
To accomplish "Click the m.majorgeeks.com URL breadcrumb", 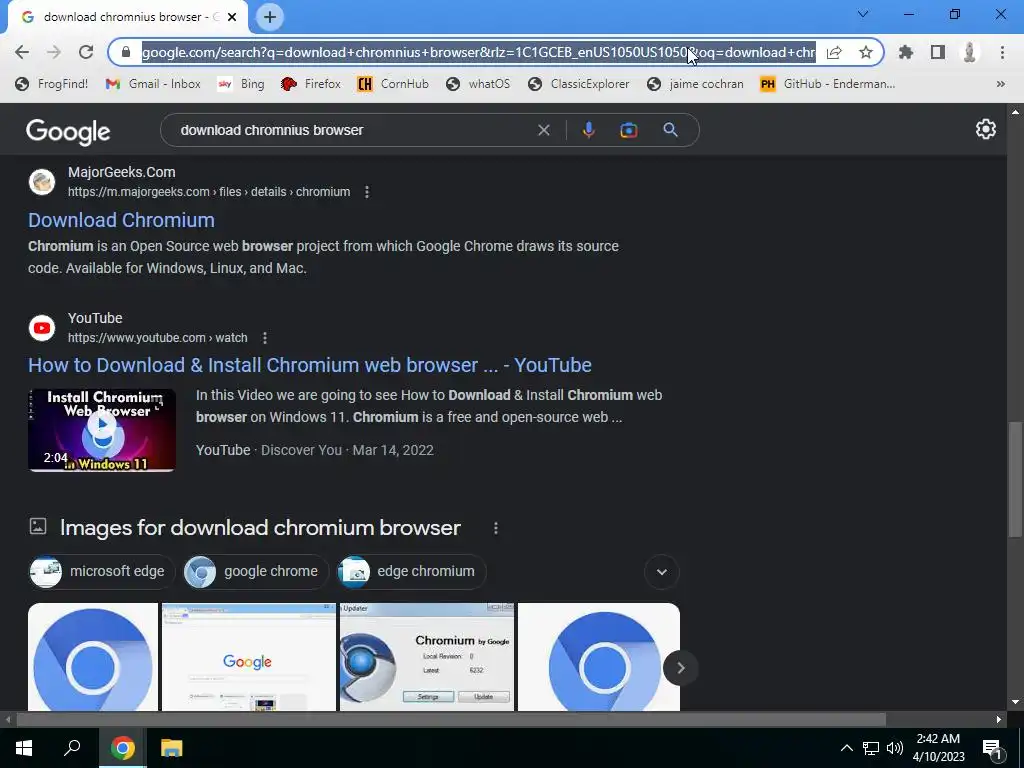I will pos(209,192).
